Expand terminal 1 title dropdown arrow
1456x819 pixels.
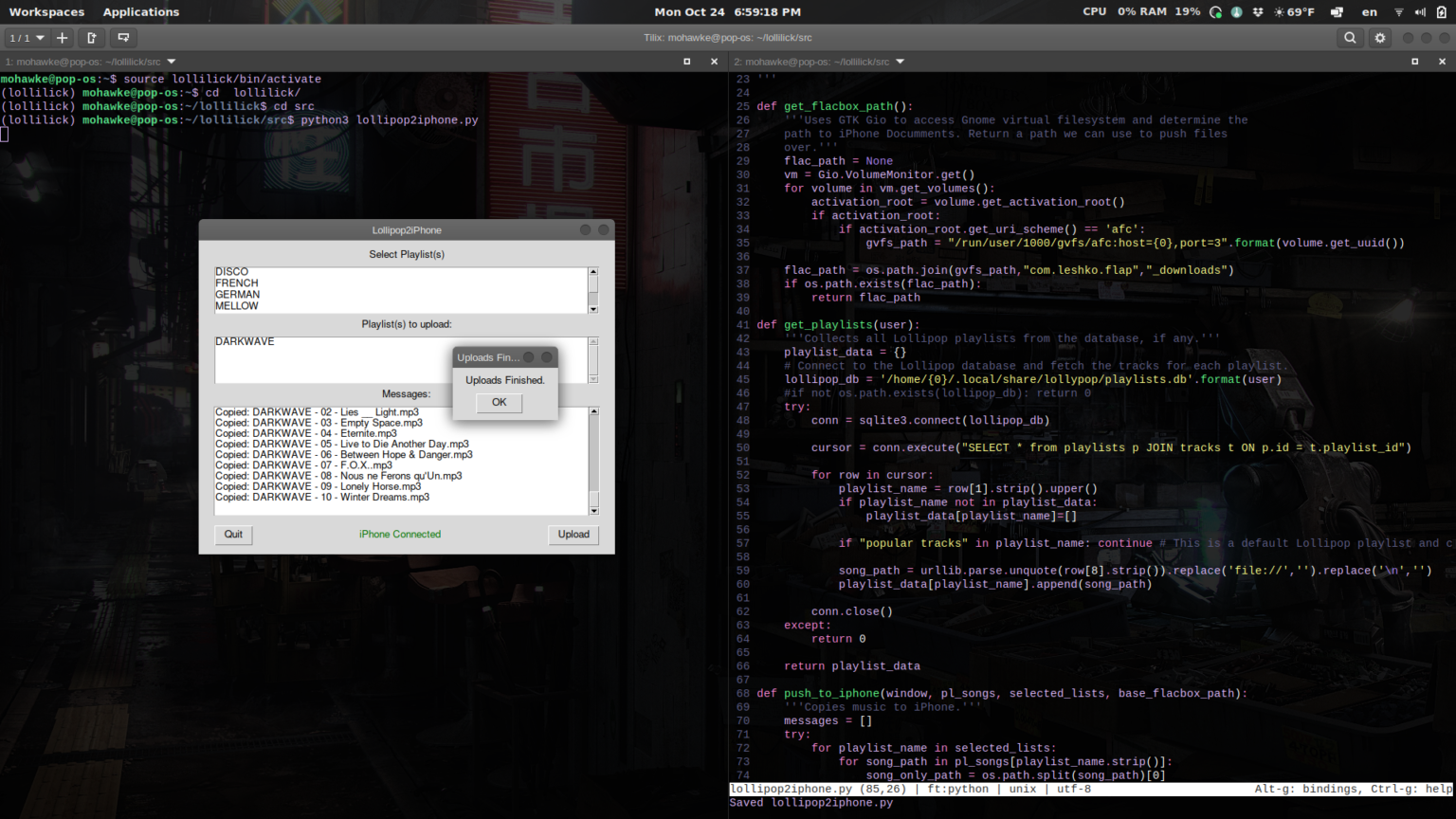pos(171,61)
